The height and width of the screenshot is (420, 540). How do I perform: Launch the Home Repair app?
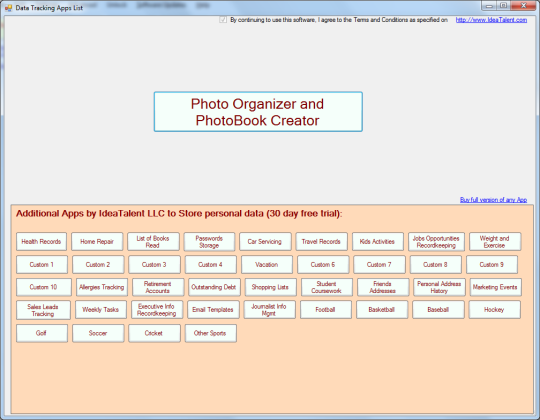click(x=97, y=242)
